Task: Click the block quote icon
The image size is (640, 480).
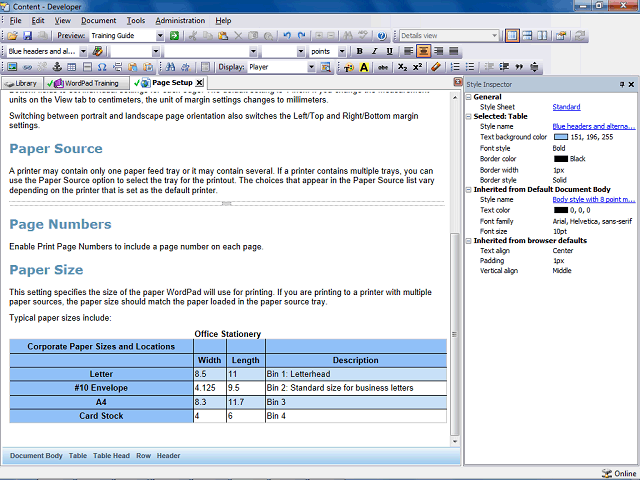Action: [x=519, y=67]
